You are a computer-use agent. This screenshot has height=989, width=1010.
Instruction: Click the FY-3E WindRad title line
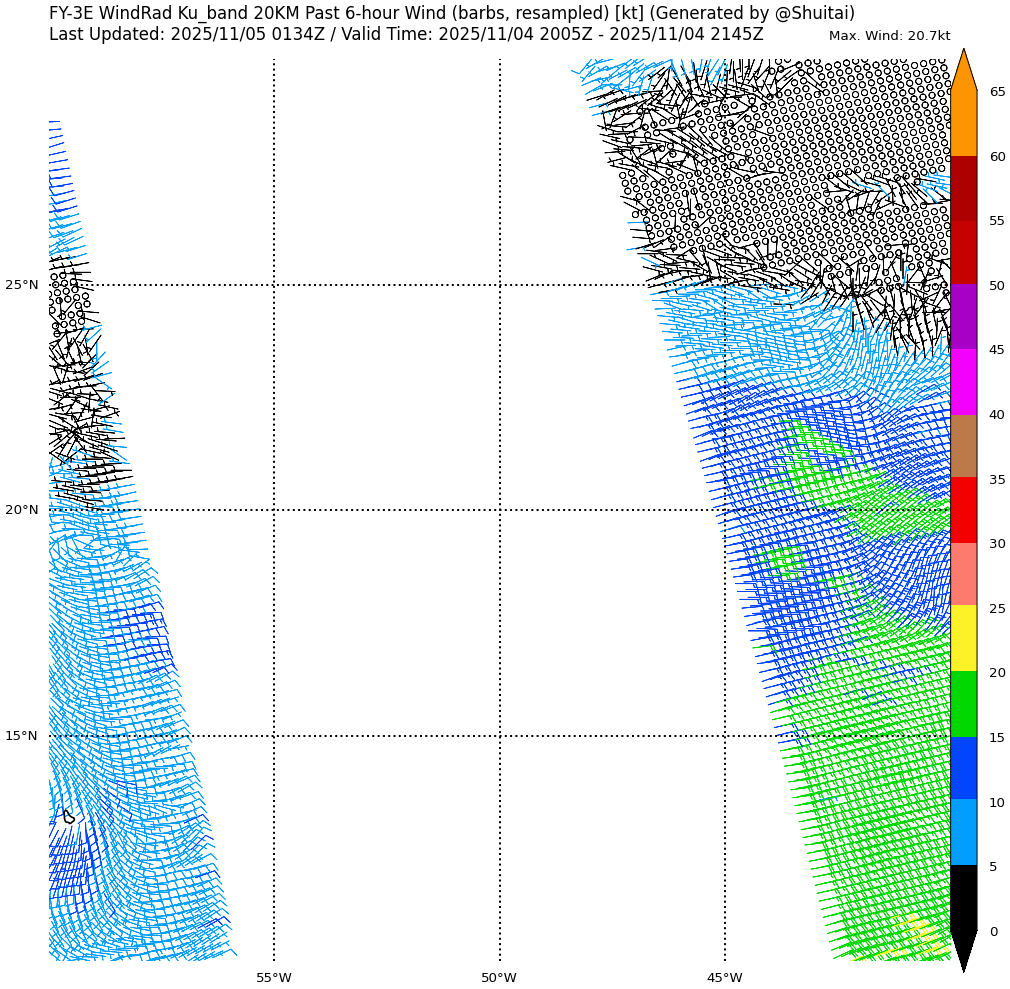pos(452,13)
